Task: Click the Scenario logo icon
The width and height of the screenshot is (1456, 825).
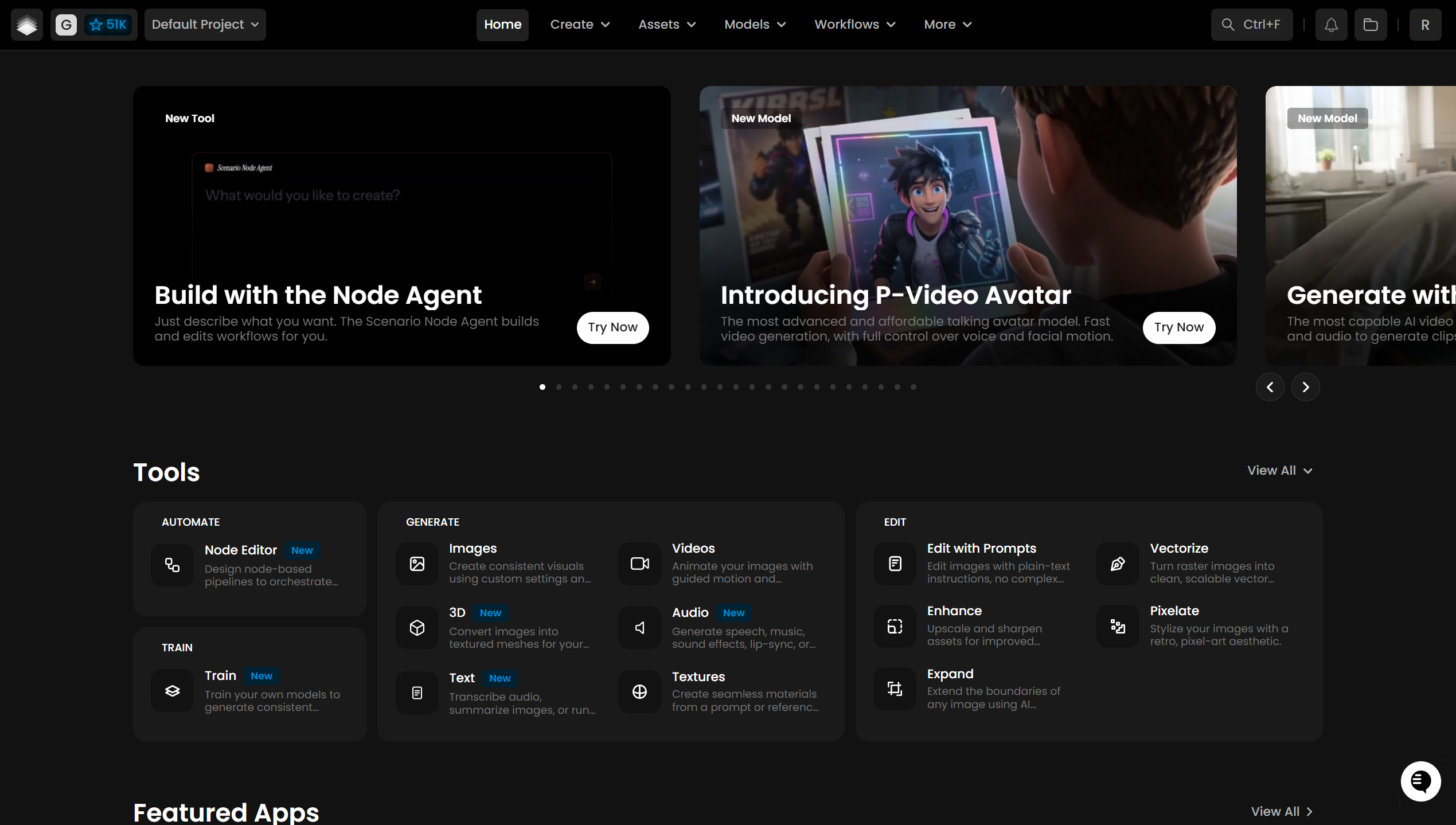Action: point(27,25)
